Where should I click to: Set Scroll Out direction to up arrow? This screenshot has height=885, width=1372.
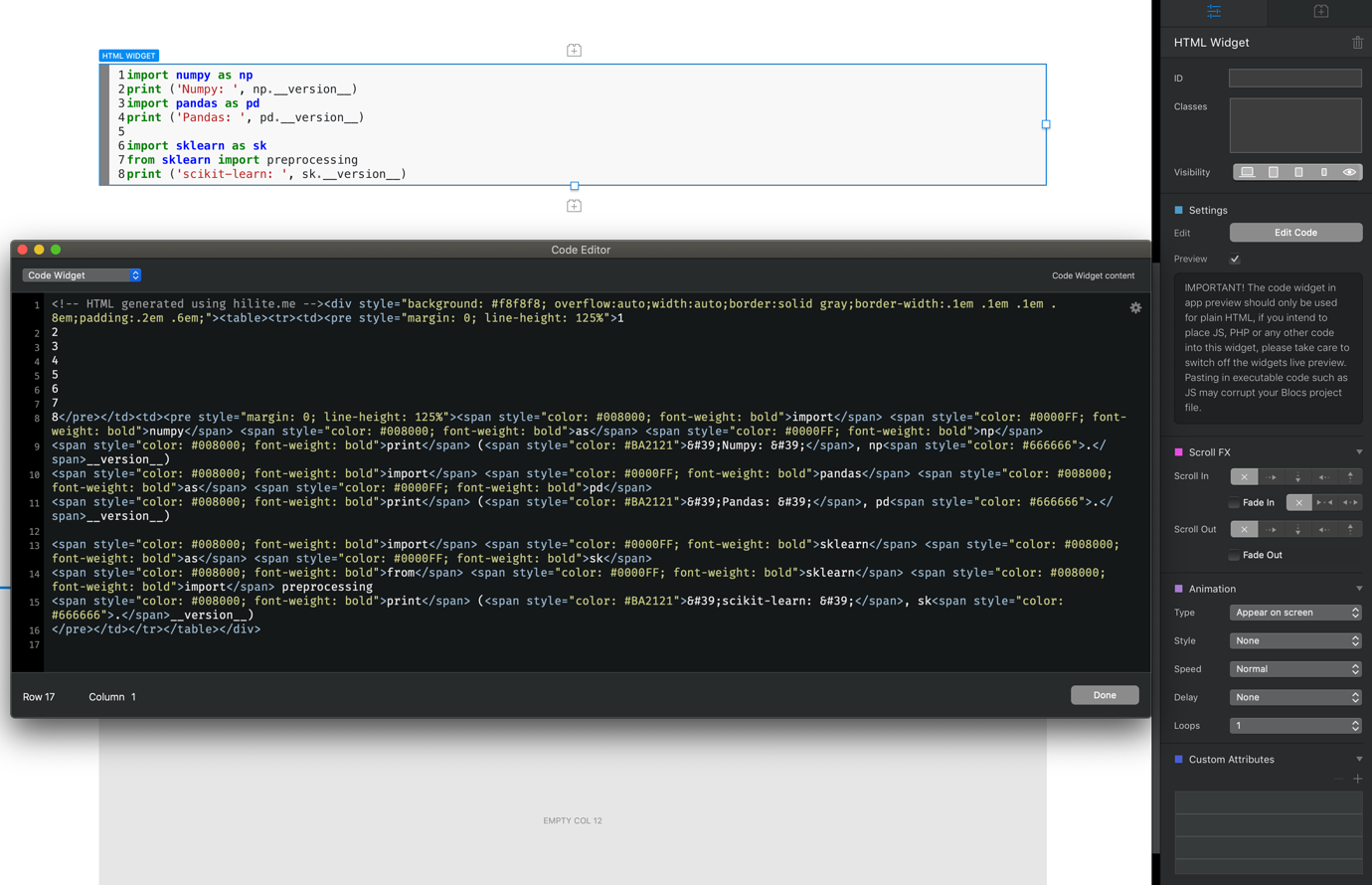[x=1349, y=529]
